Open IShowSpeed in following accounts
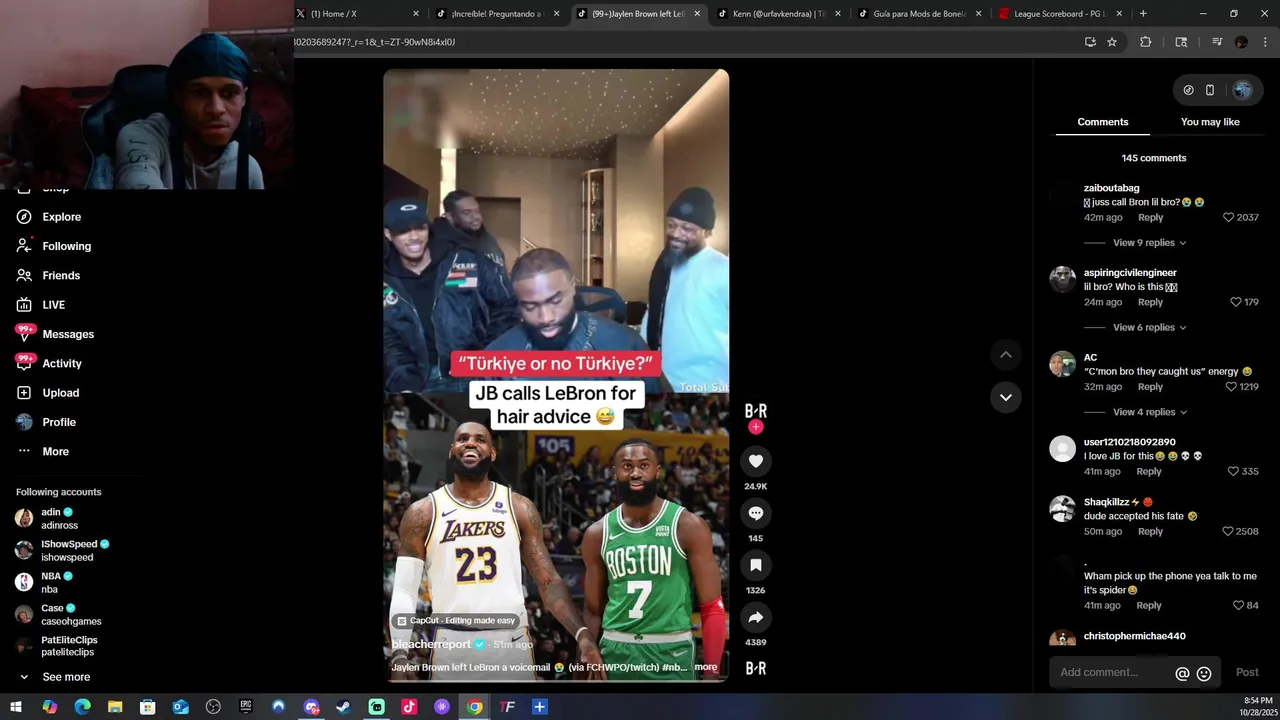 tap(62, 550)
